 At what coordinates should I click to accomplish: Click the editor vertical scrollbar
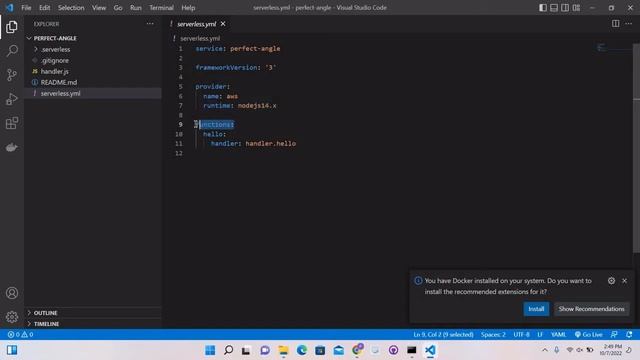636,149
